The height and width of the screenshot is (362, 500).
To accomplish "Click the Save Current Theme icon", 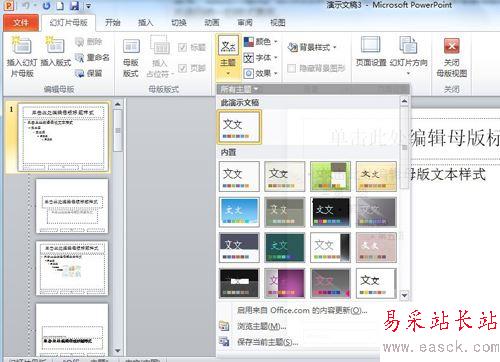I will click(x=224, y=342).
